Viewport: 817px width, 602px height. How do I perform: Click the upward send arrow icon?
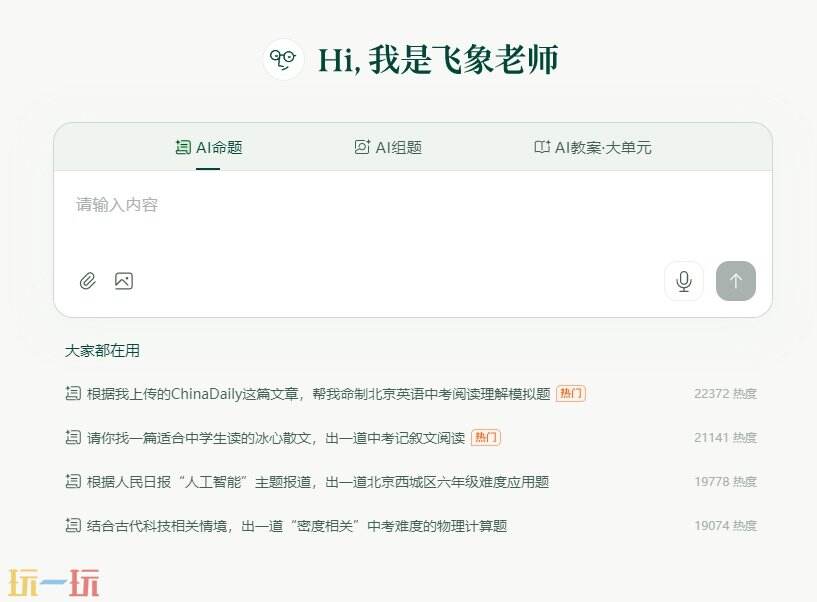736,281
